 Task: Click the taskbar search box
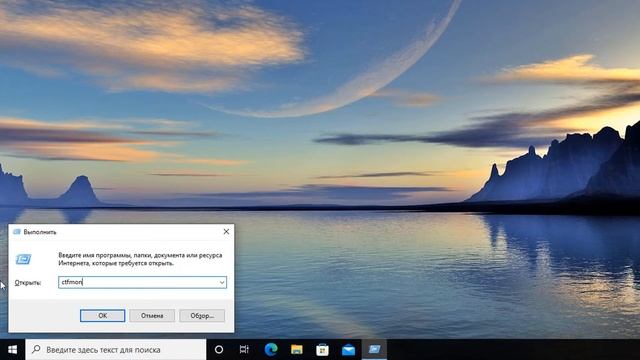116,350
